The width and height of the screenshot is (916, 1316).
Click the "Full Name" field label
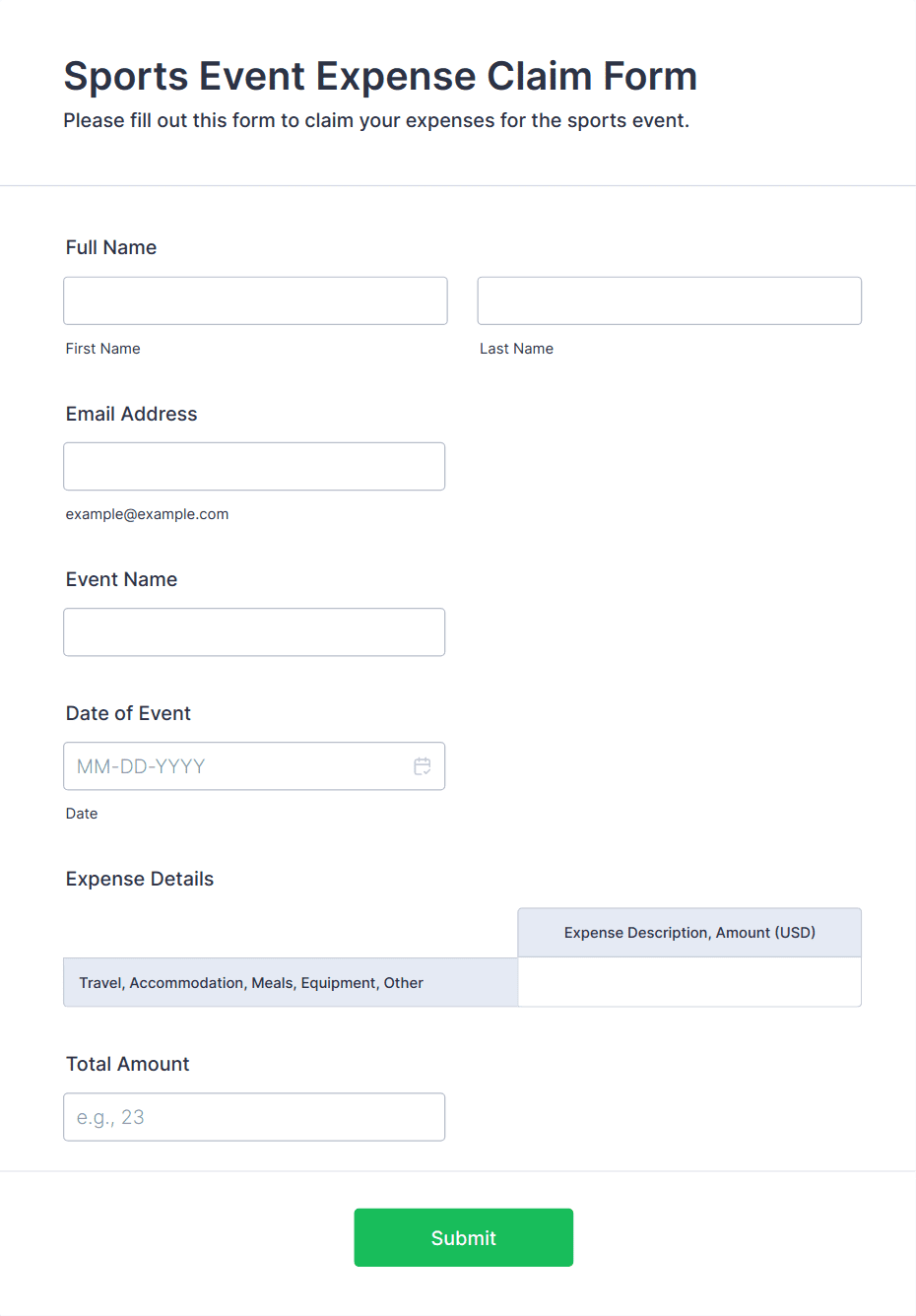111,247
